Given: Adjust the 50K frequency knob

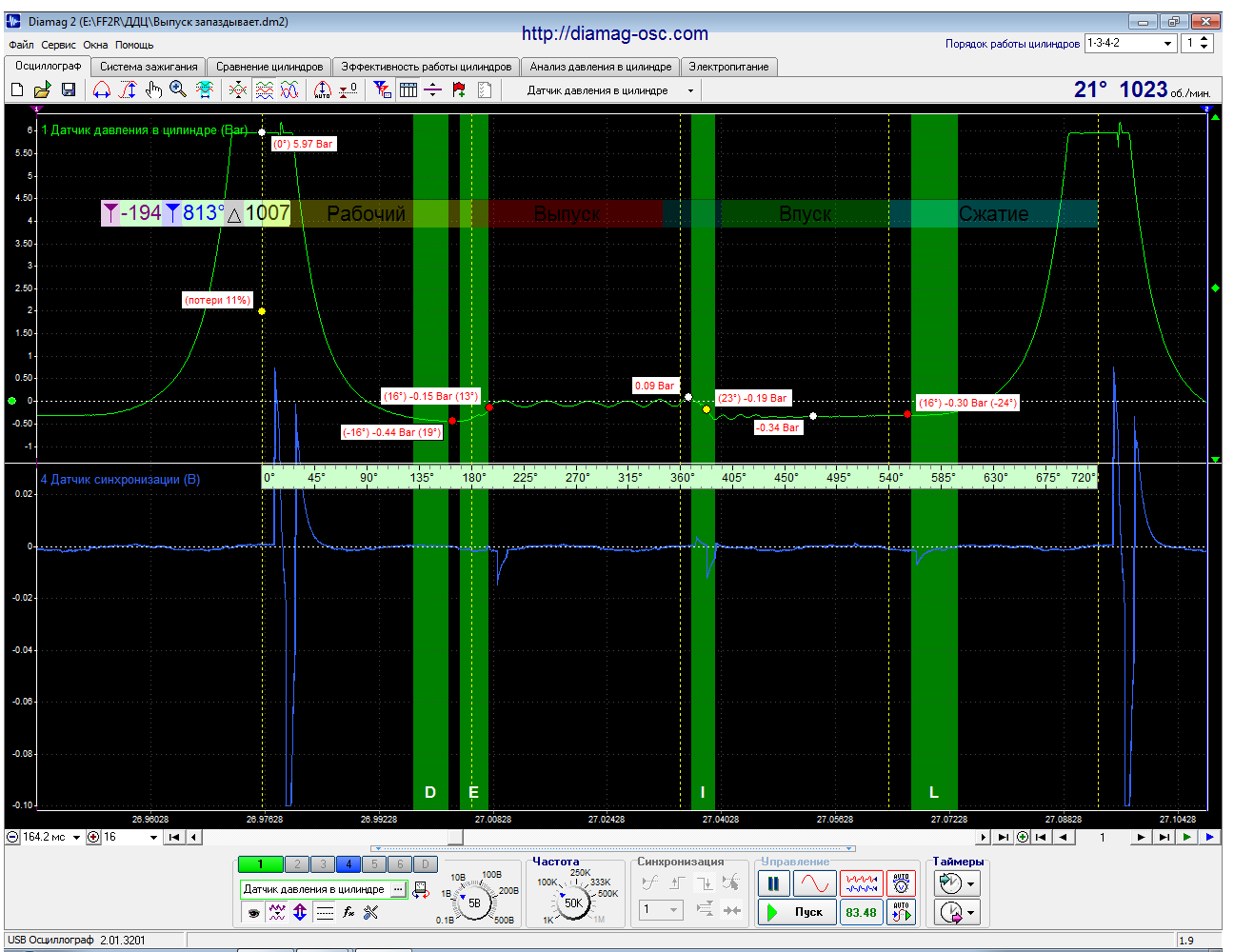Looking at the screenshot, I should (573, 902).
